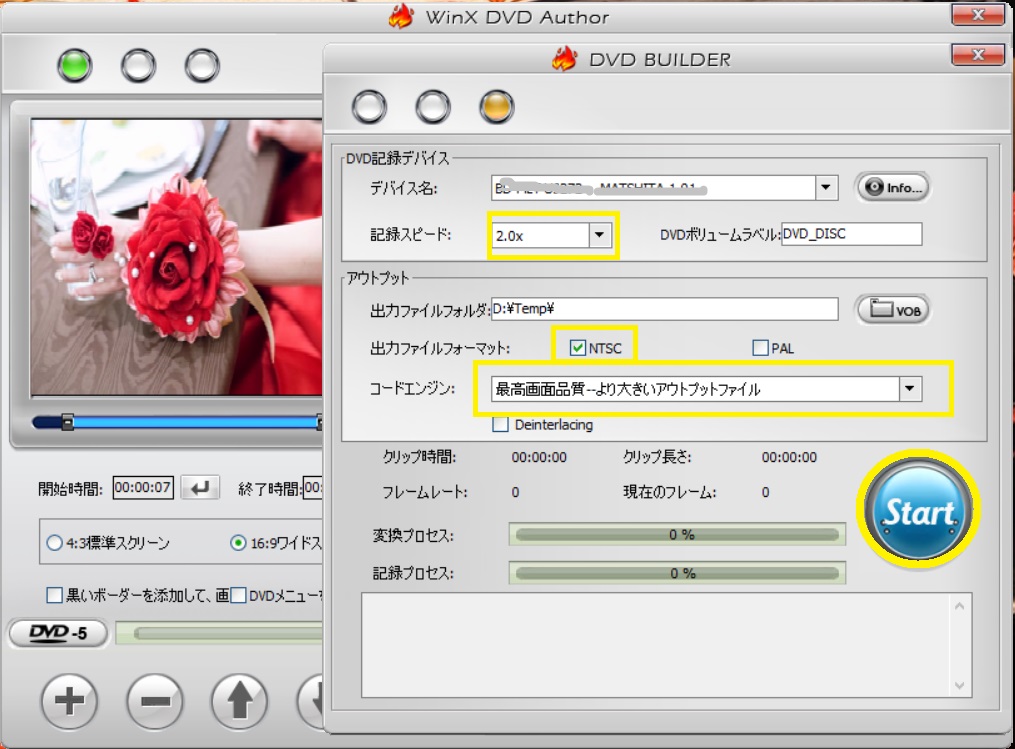Select the 16:9 widescreen radio button
The image size is (1015, 749).
tap(238, 542)
